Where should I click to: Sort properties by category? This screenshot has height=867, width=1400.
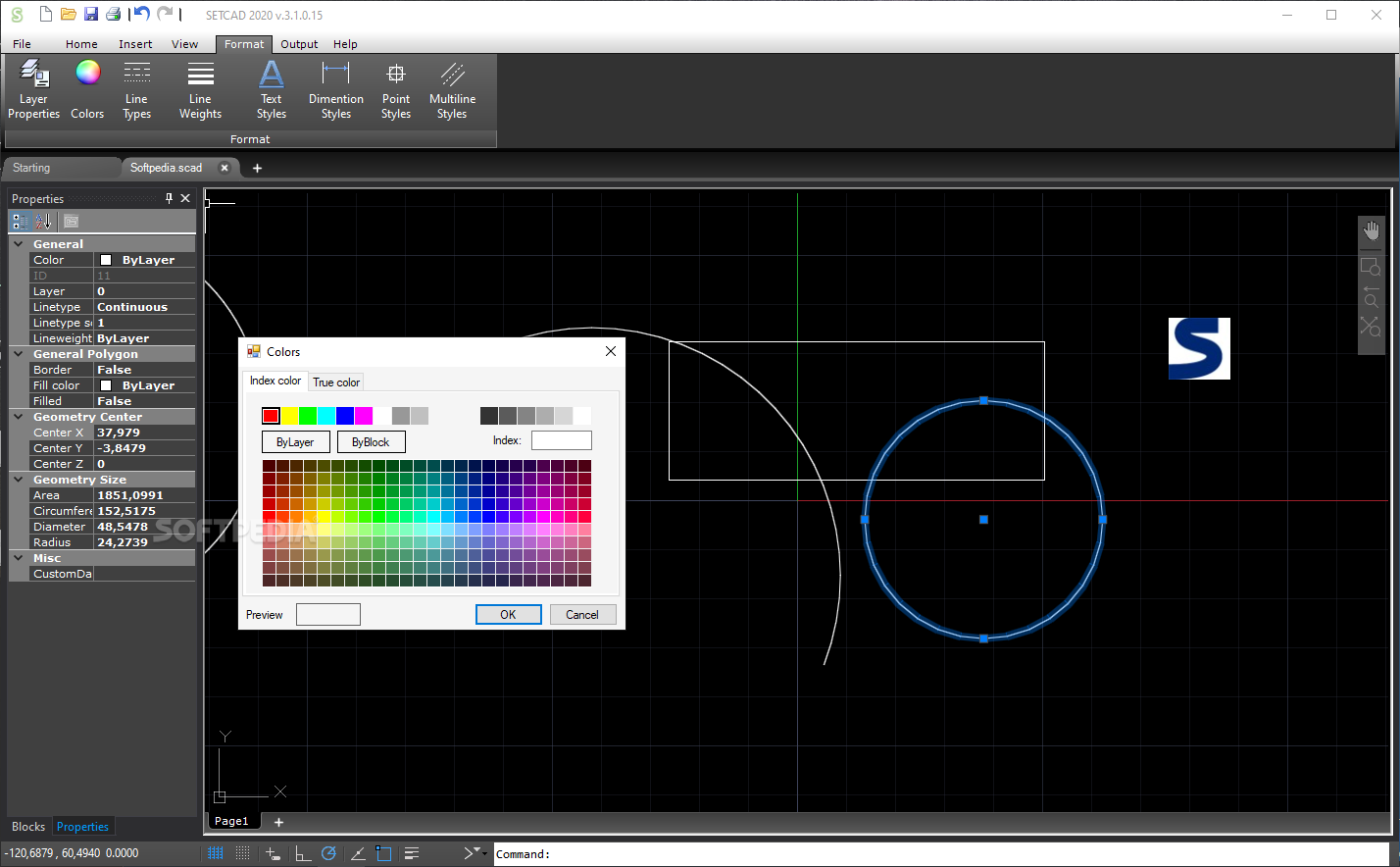click(x=20, y=222)
